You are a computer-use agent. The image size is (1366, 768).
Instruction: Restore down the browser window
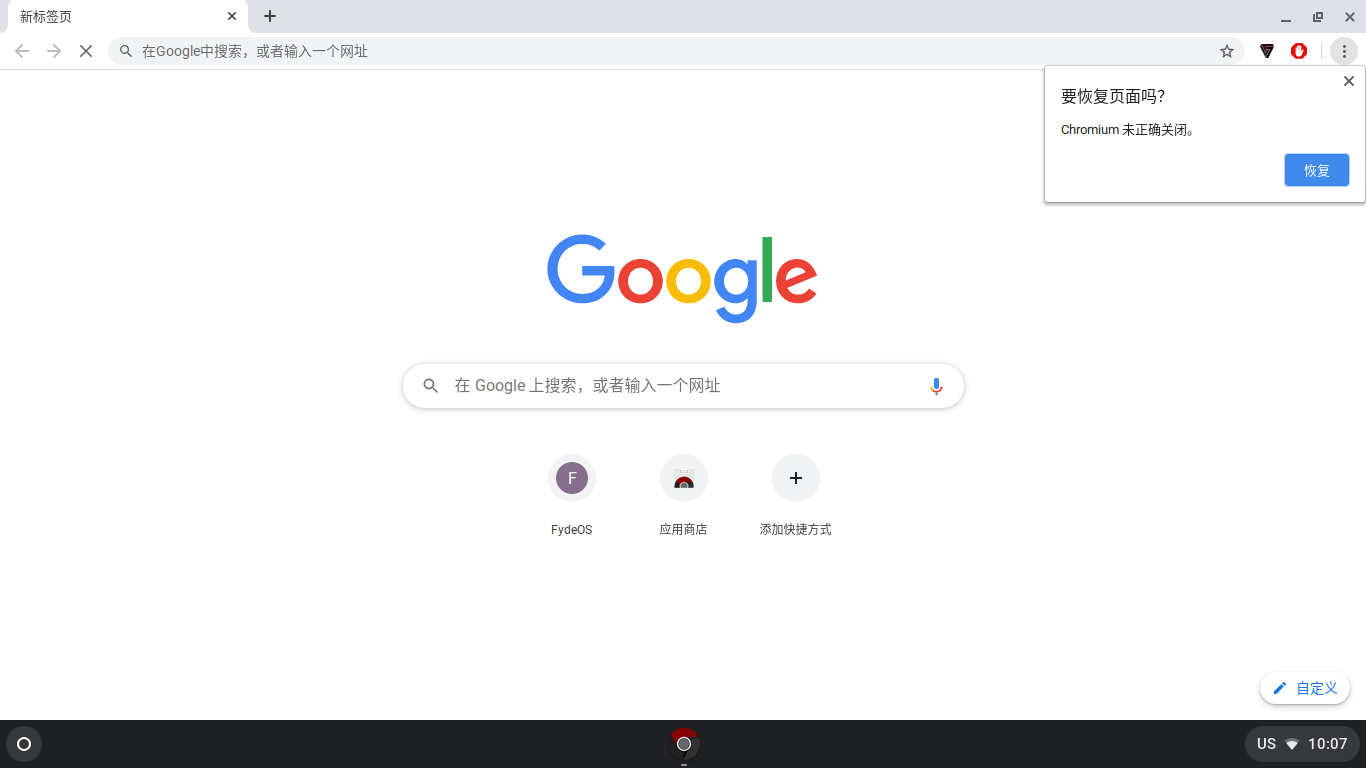1318,17
